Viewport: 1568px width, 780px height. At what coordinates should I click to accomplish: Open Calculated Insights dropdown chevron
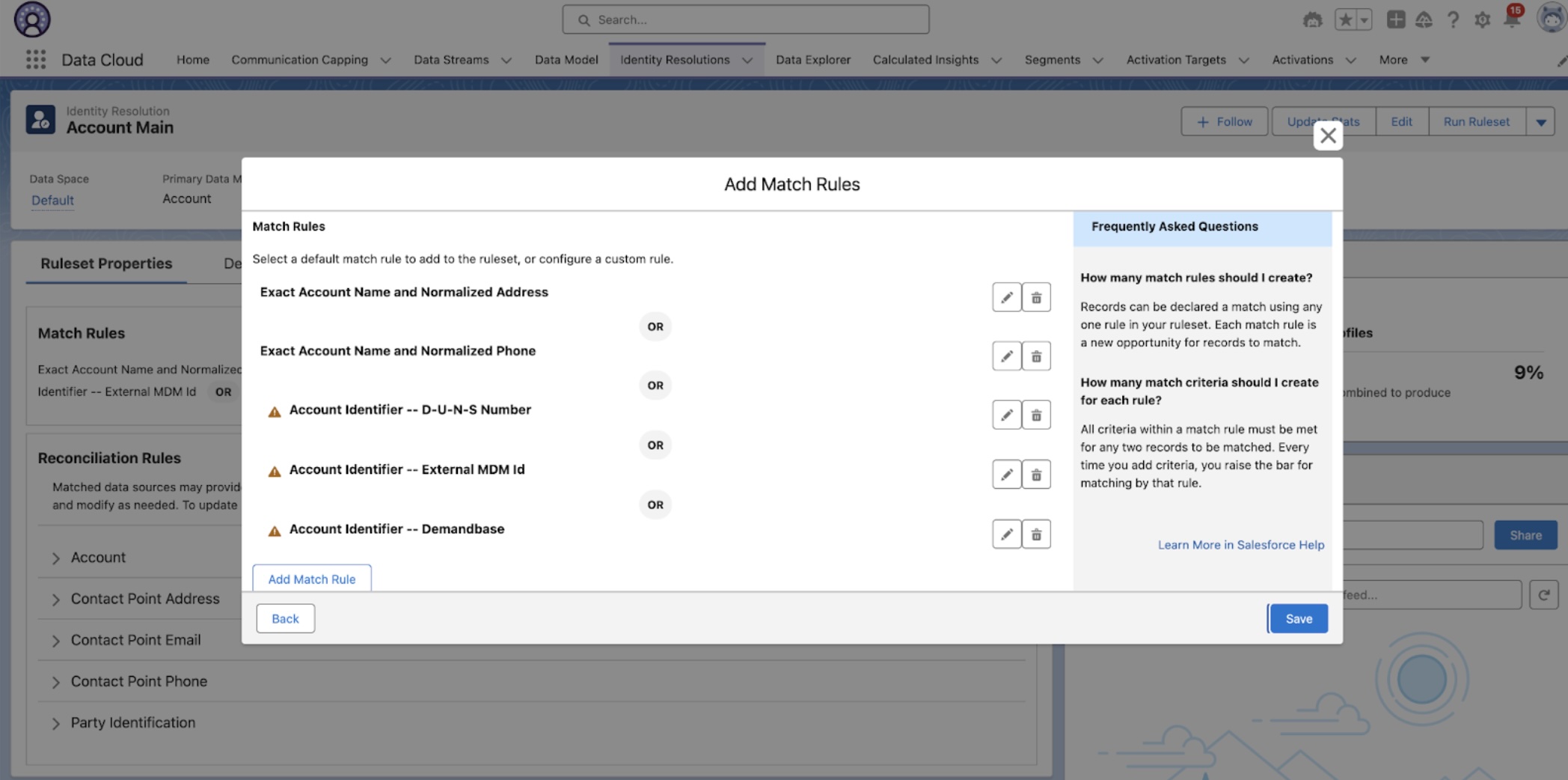coord(996,61)
